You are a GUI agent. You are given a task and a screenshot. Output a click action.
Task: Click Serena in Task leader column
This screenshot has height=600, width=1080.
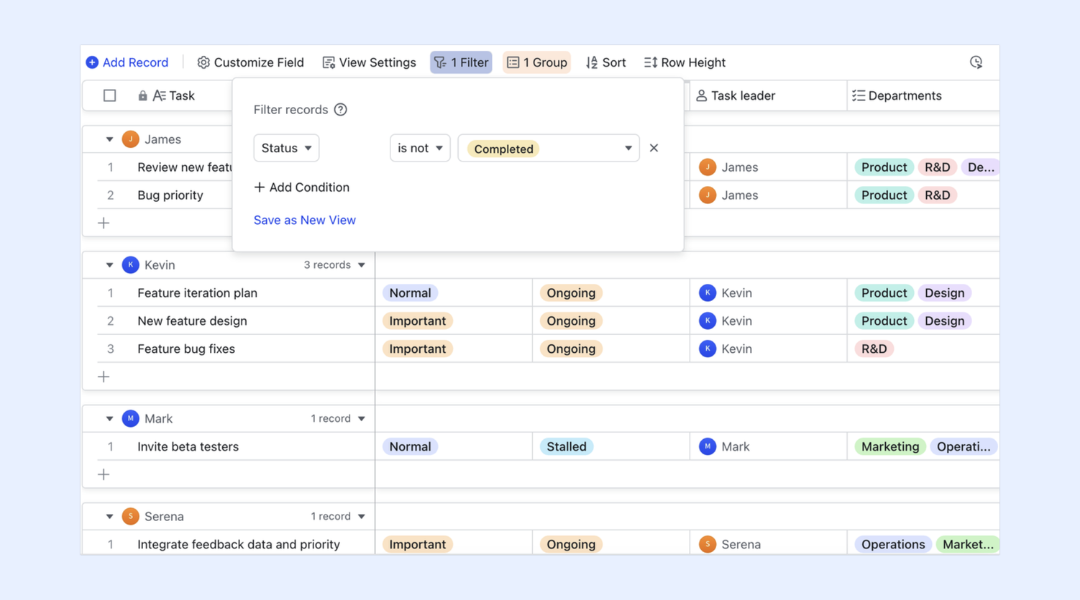point(730,545)
